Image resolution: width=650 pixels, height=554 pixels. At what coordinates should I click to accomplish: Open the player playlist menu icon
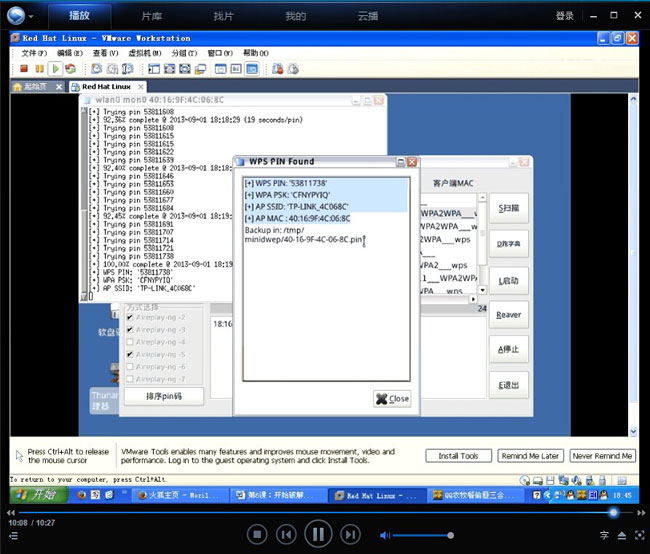click(13, 536)
